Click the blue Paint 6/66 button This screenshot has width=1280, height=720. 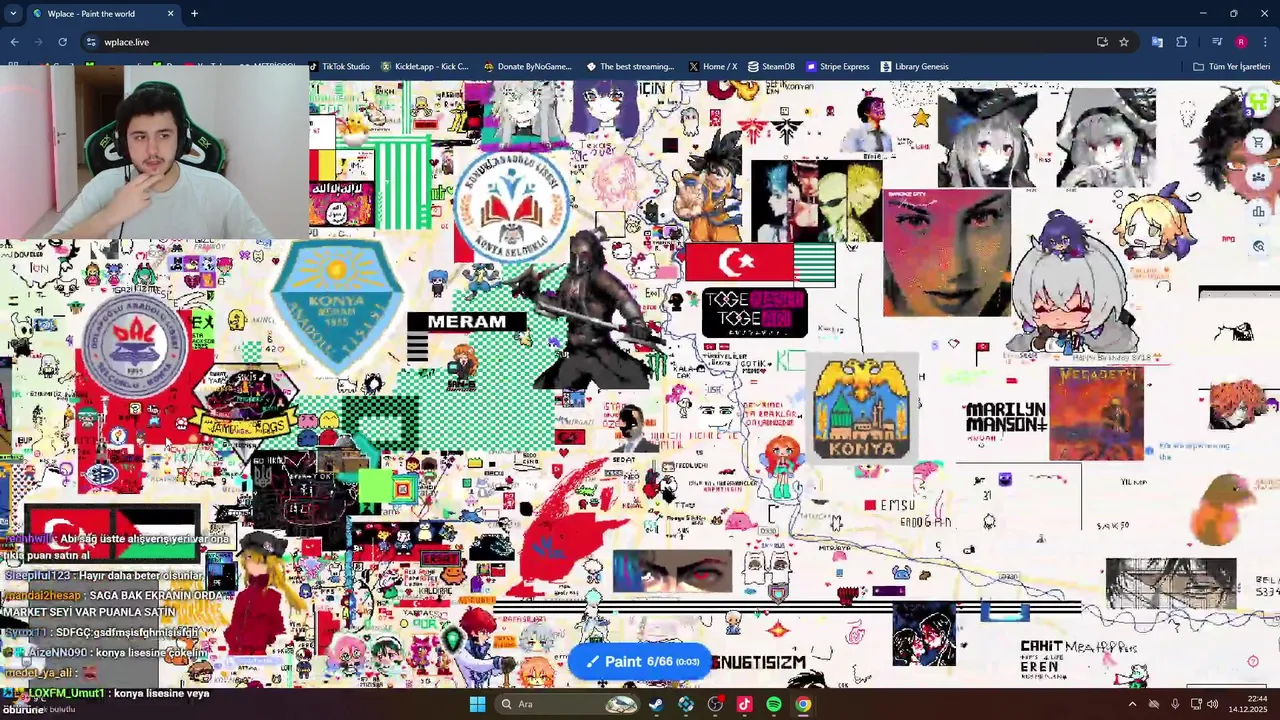[x=641, y=661]
